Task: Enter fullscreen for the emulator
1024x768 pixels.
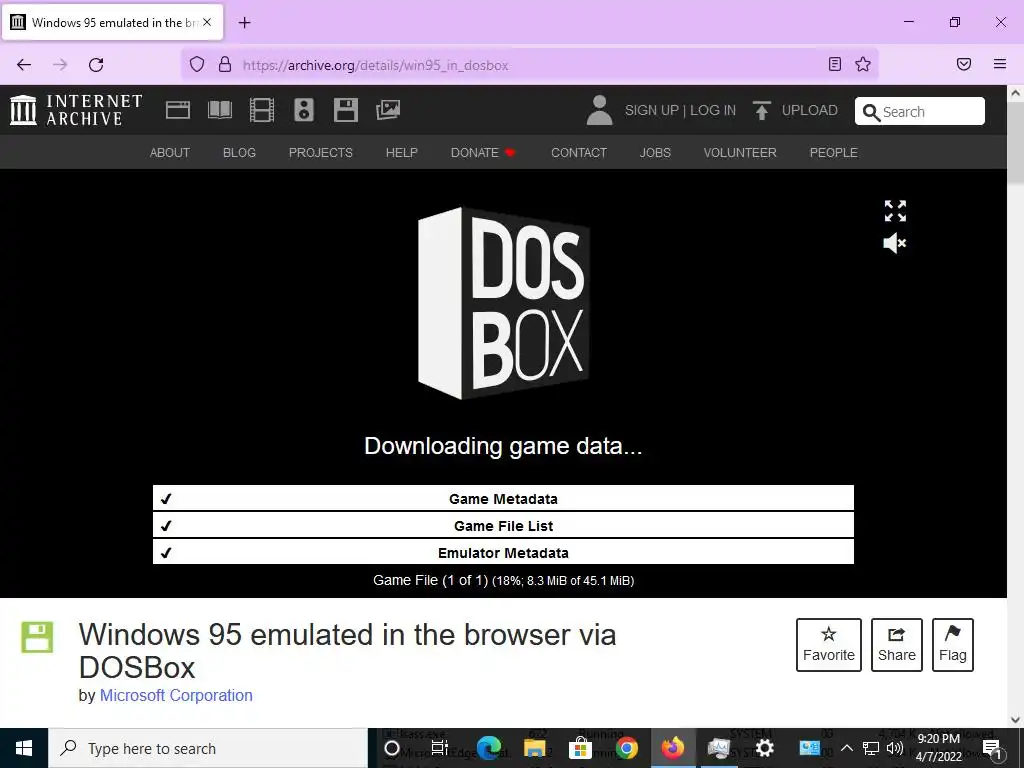Action: click(x=895, y=211)
